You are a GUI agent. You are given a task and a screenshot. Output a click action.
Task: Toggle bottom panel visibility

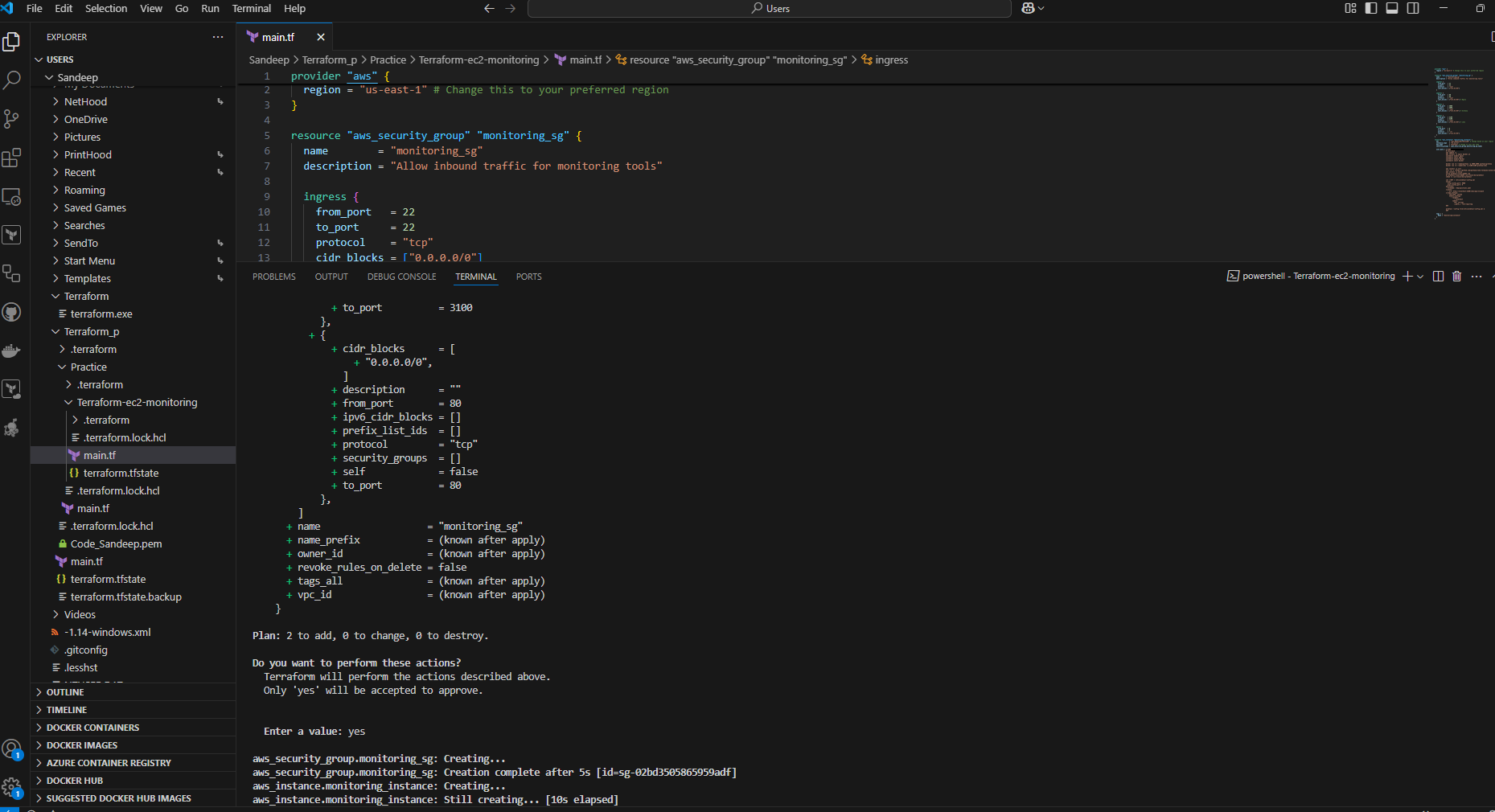coord(1392,8)
